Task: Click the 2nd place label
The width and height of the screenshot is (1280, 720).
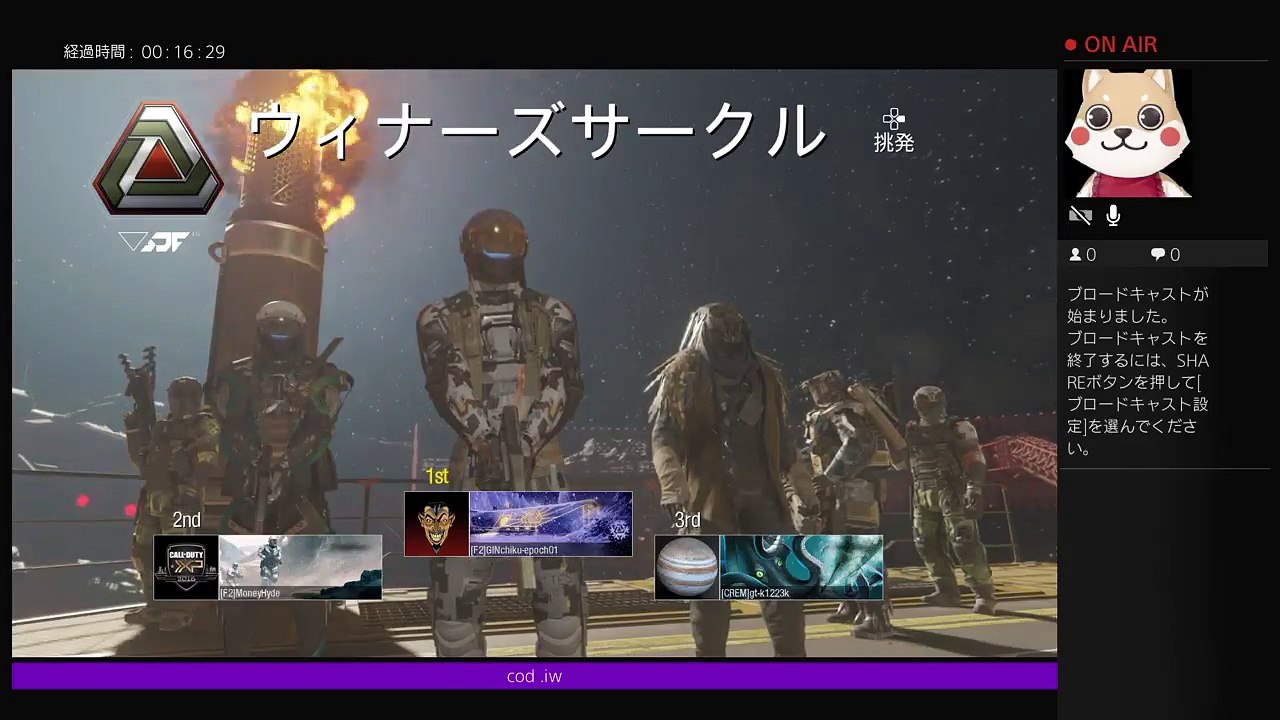Action: click(186, 520)
